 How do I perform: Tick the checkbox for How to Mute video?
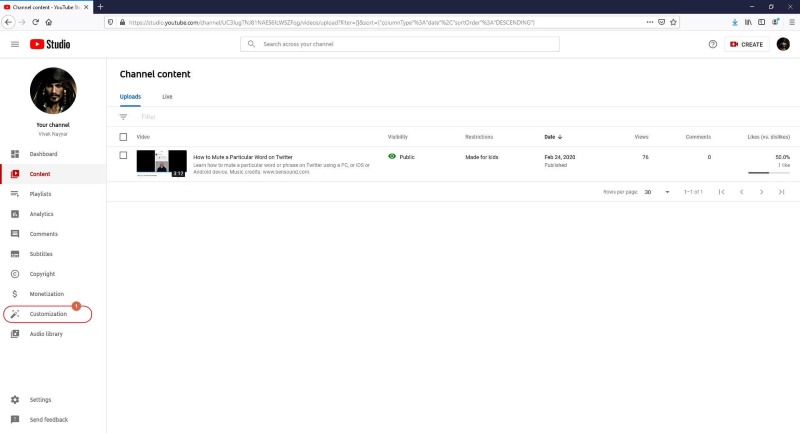(x=123, y=155)
